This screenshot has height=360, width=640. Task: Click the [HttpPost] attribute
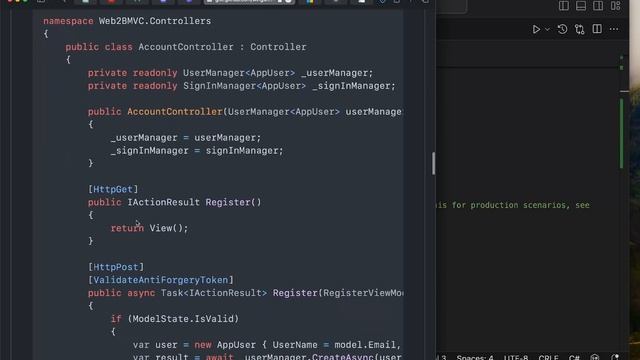click(x=116, y=267)
